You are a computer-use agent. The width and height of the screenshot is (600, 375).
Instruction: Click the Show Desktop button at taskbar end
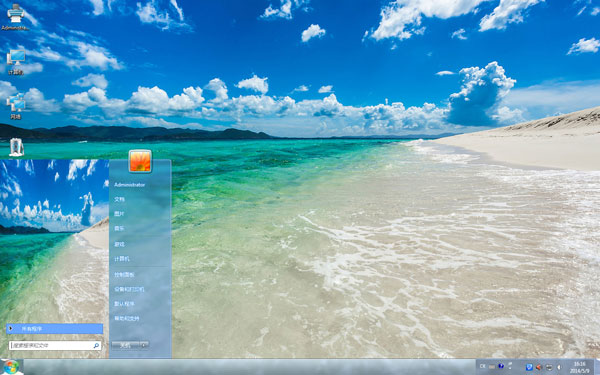pyautogui.click(x=597, y=367)
